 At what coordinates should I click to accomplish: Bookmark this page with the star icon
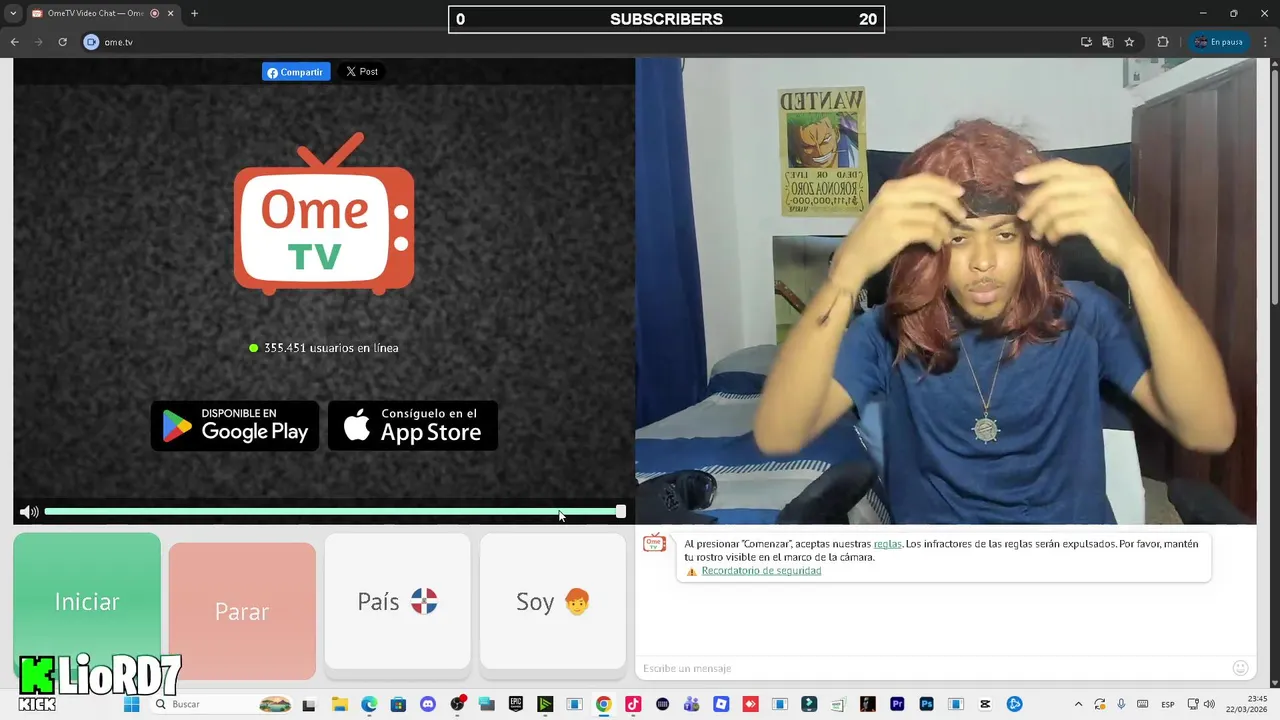click(1129, 42)
